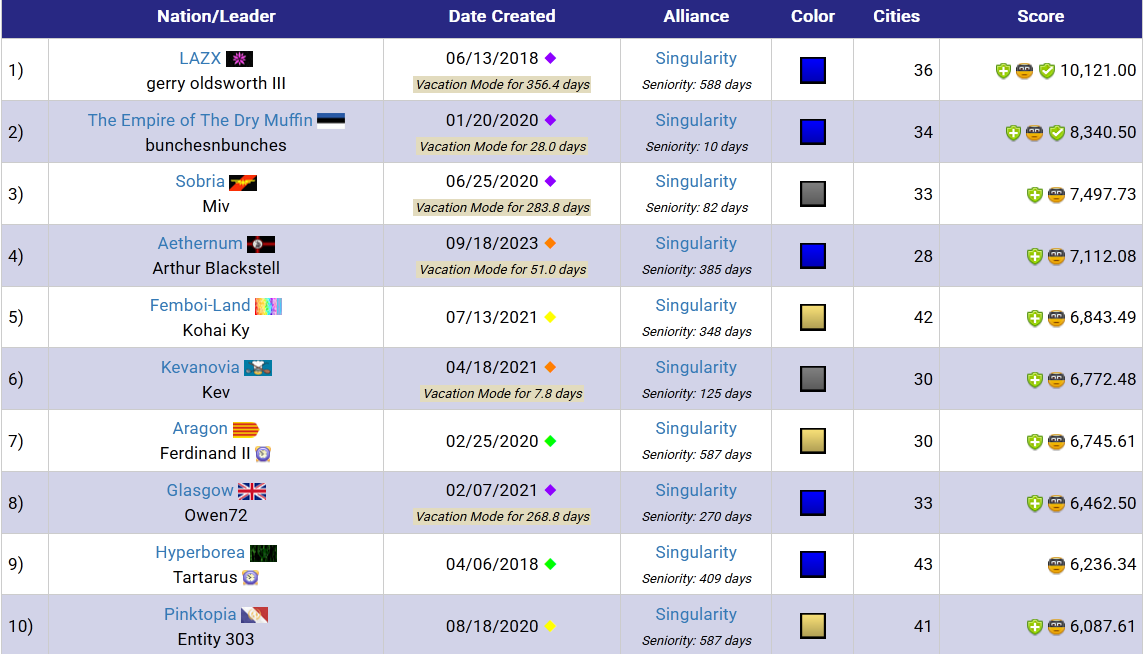
Task: Click the Score column header
Action: (x=1041, y=16)
